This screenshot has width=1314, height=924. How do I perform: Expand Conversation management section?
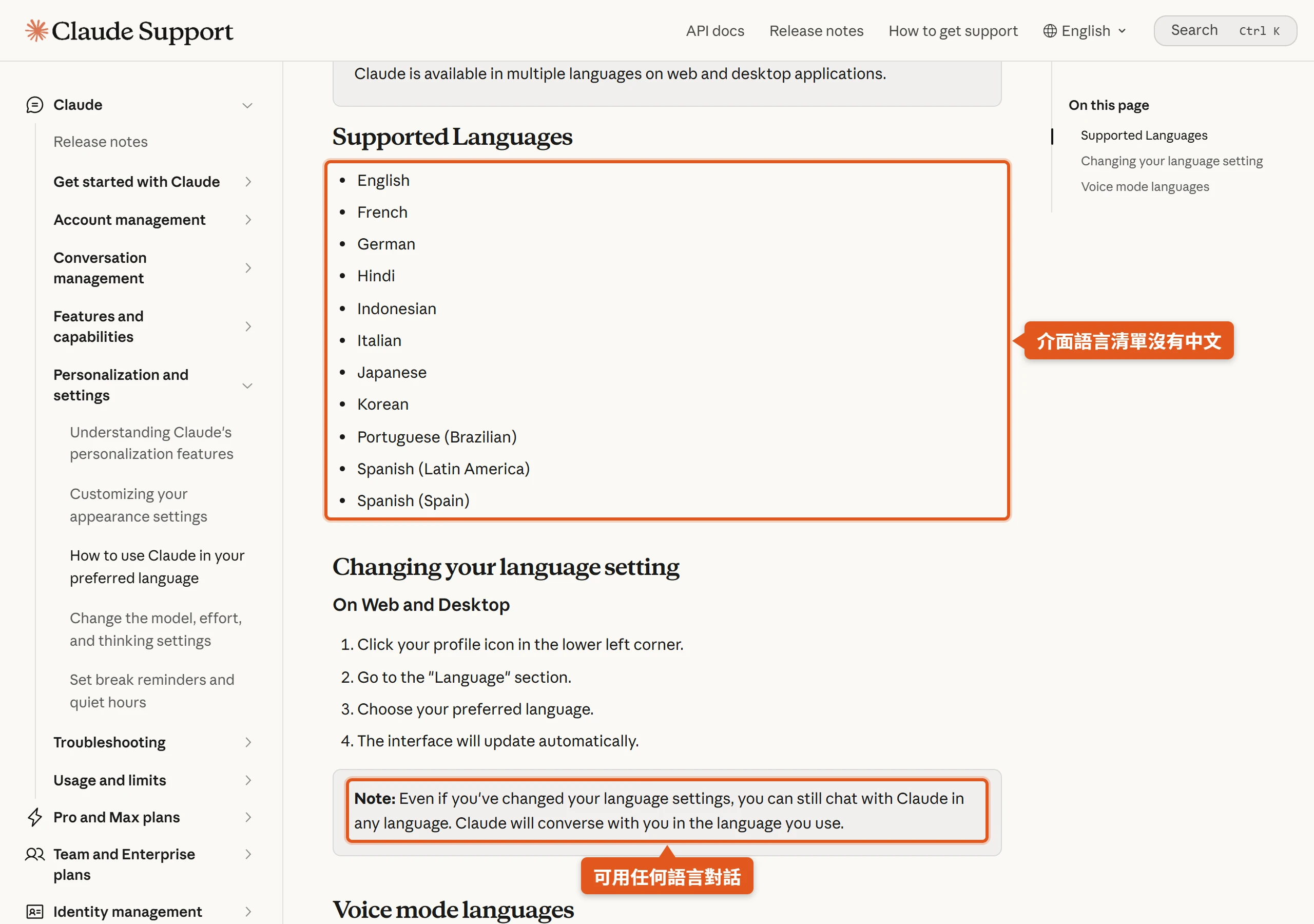click(248, 268)
